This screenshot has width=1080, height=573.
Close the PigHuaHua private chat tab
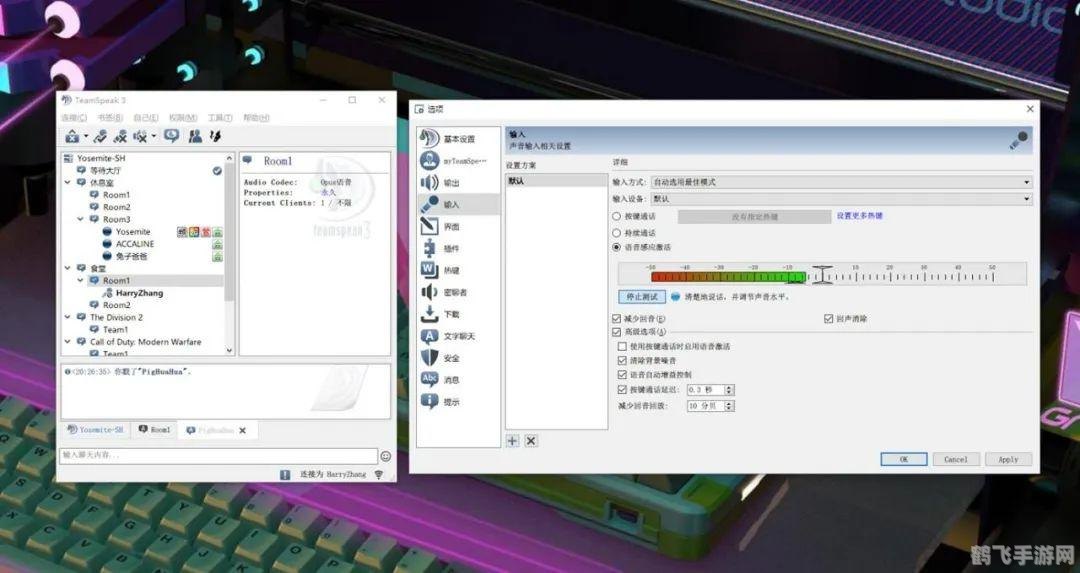[242, 430]
